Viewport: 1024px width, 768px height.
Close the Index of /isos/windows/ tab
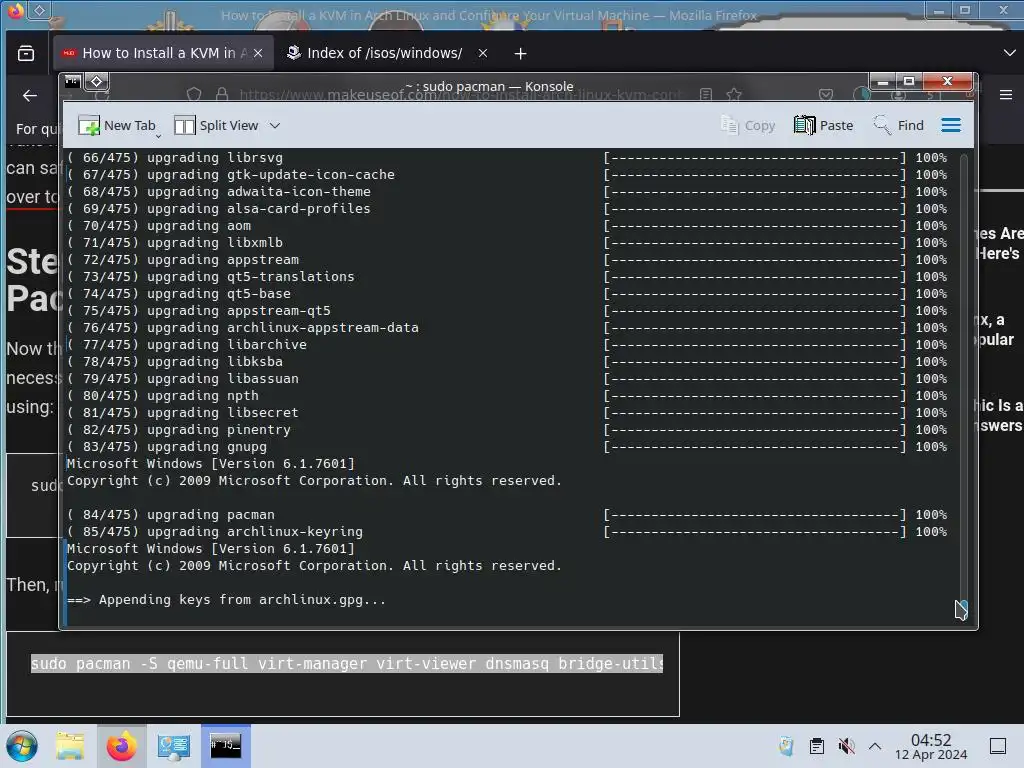click(483, 54)
